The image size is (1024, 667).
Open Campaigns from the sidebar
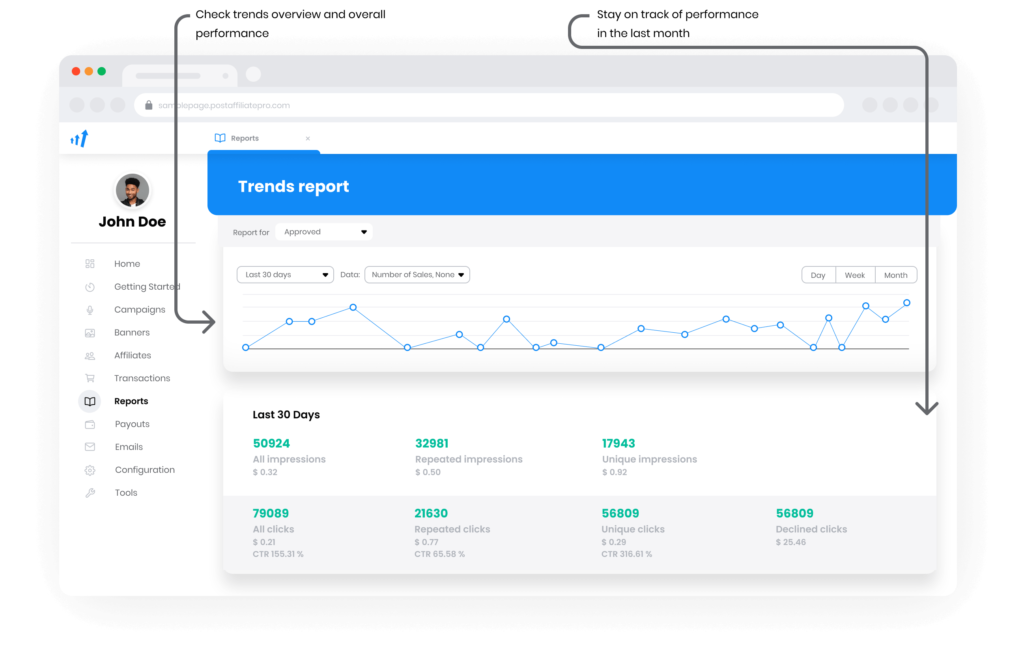[x=90, y=309]
